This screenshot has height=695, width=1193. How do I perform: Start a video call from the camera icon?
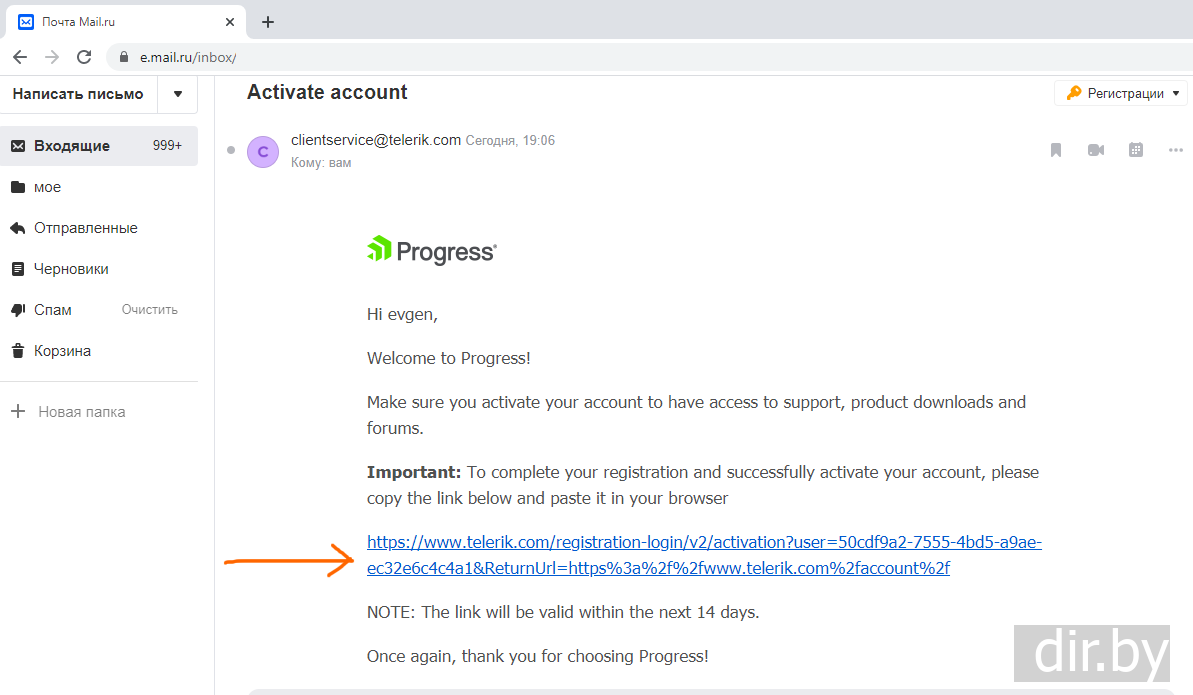click(1096, 150)
